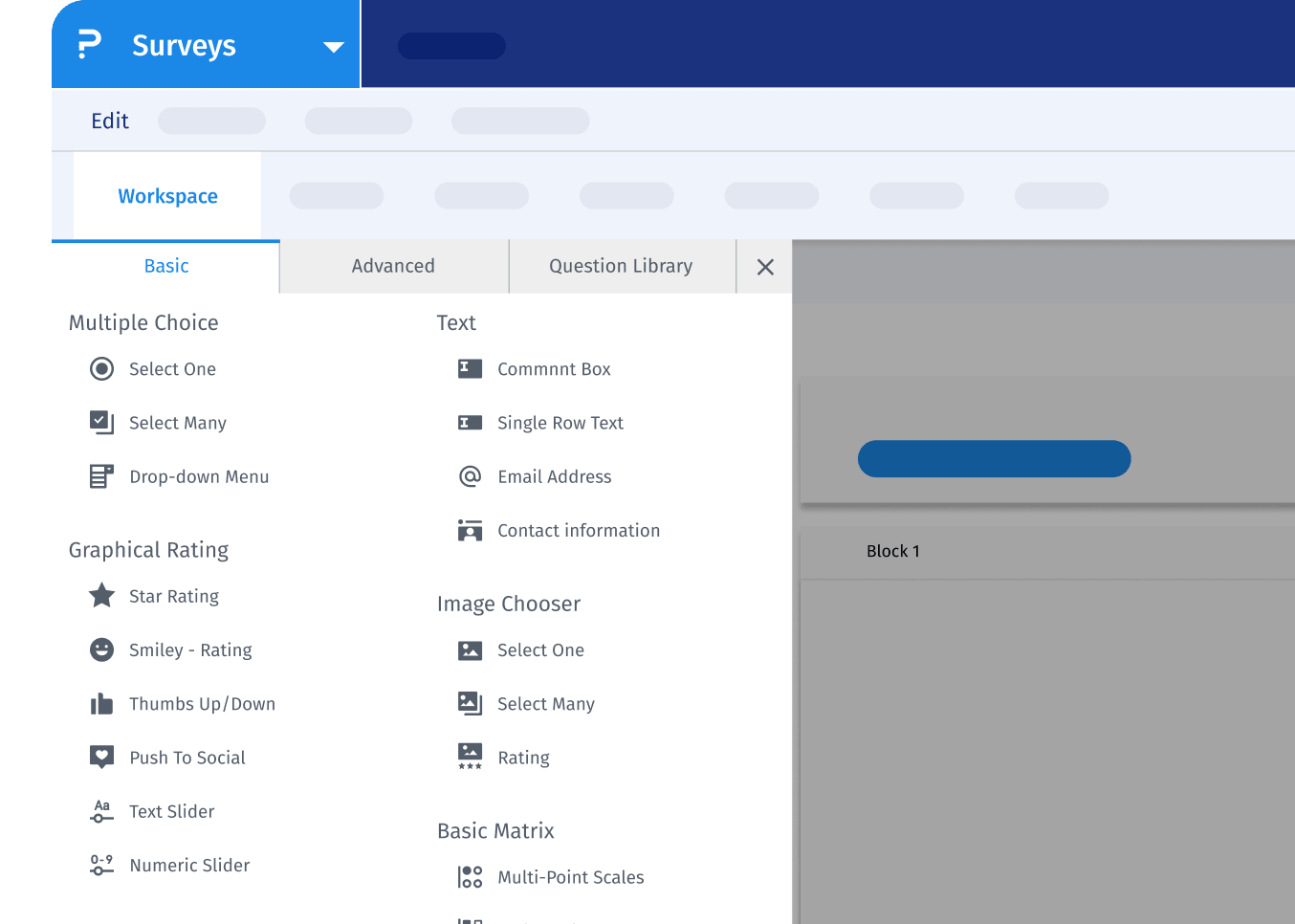Add a Single Row Text question

click(x=560, y=423)
